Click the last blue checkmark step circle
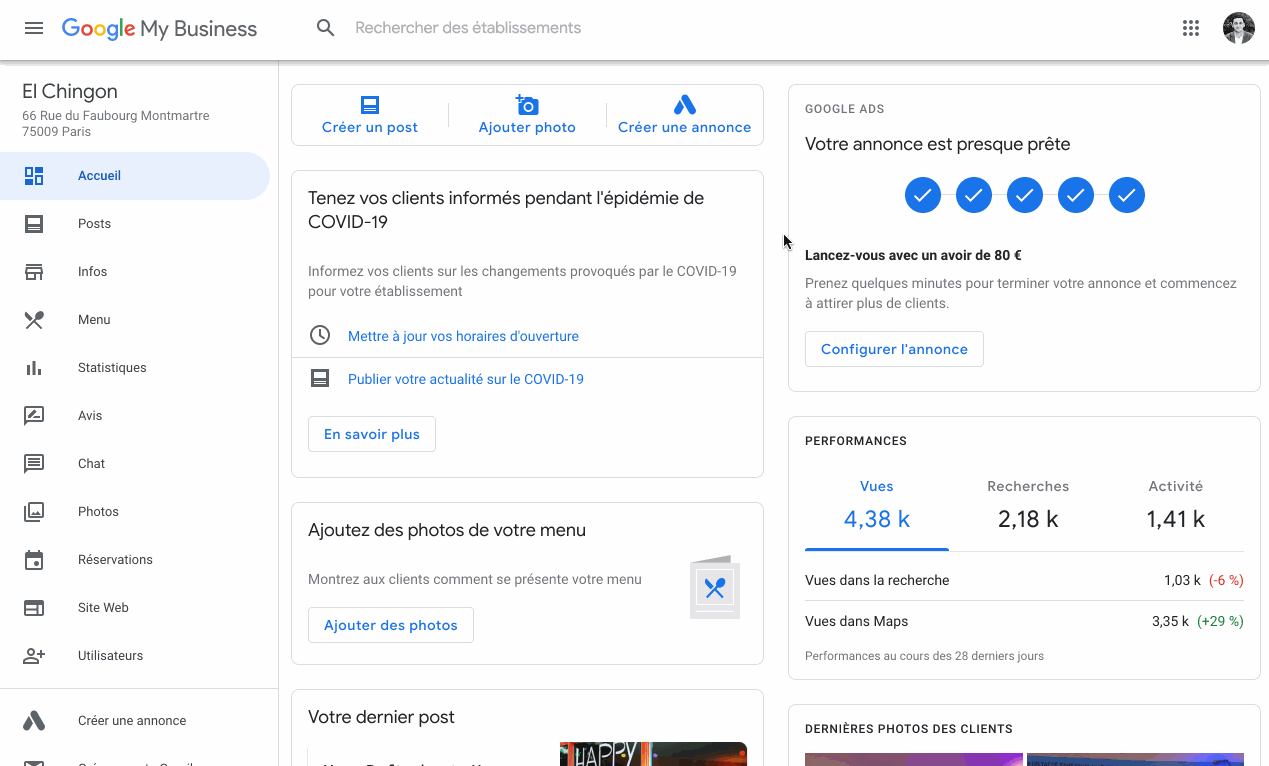Image resolution: width=1269 pixels, height=766 pixels. (x=1127, y=195)
